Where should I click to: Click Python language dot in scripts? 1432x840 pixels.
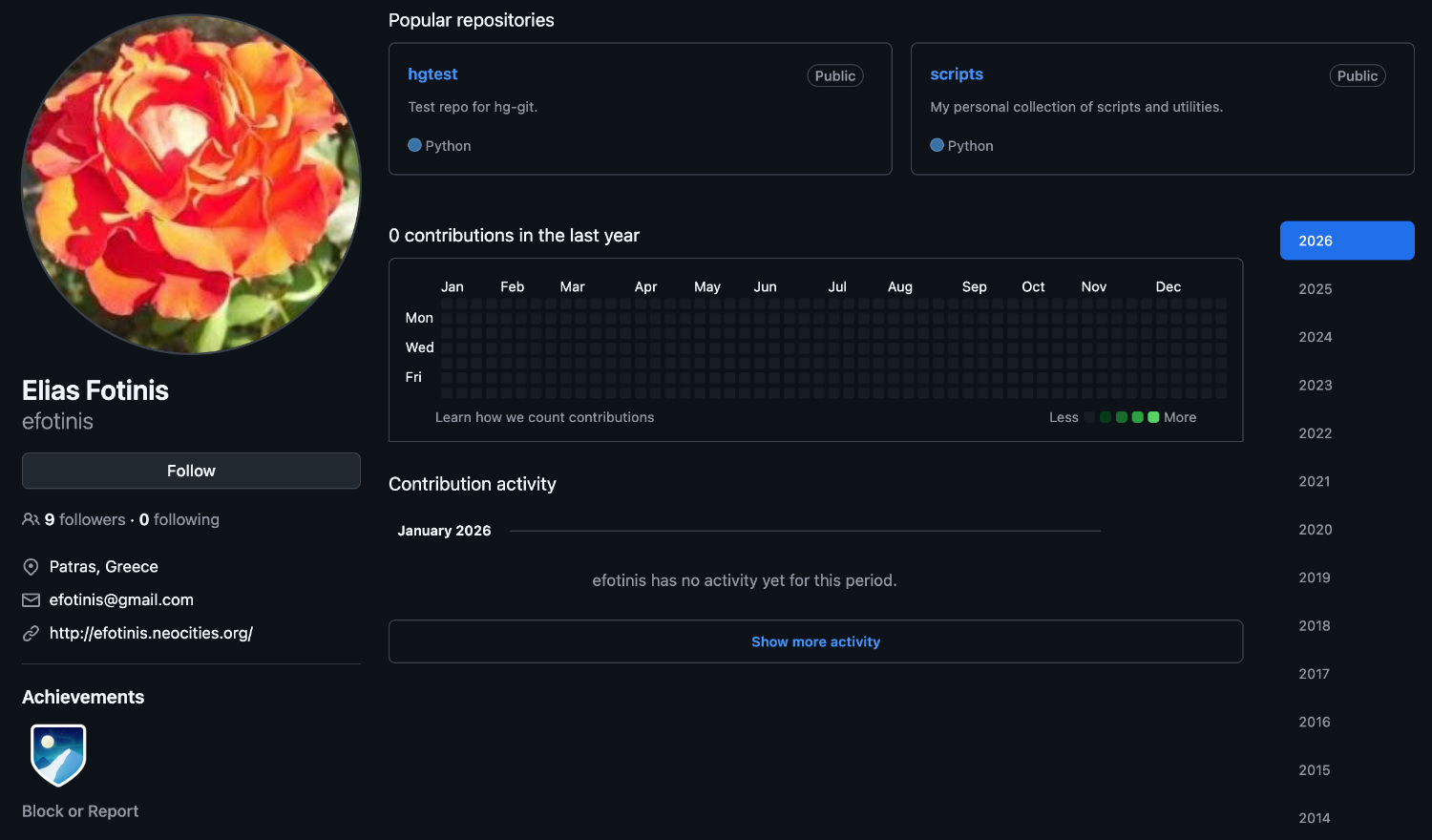(x=937, y=145)
